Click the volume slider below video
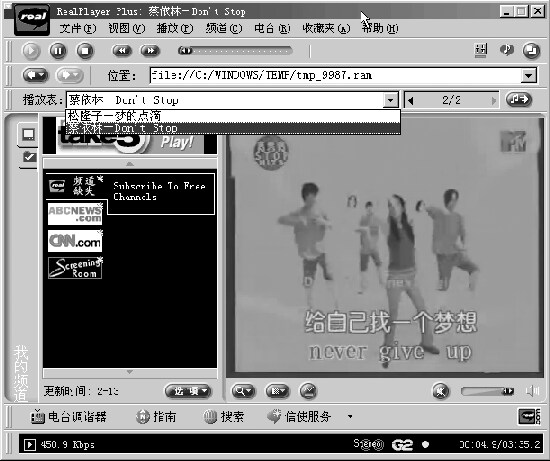The width and height of the screenshot is (550, 461). [x=488, y=391]
